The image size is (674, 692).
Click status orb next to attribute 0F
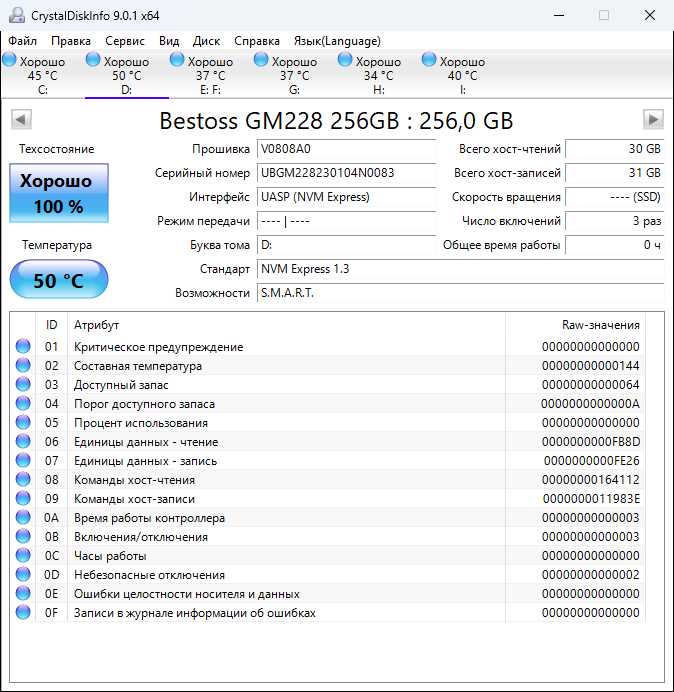(23, 613)
